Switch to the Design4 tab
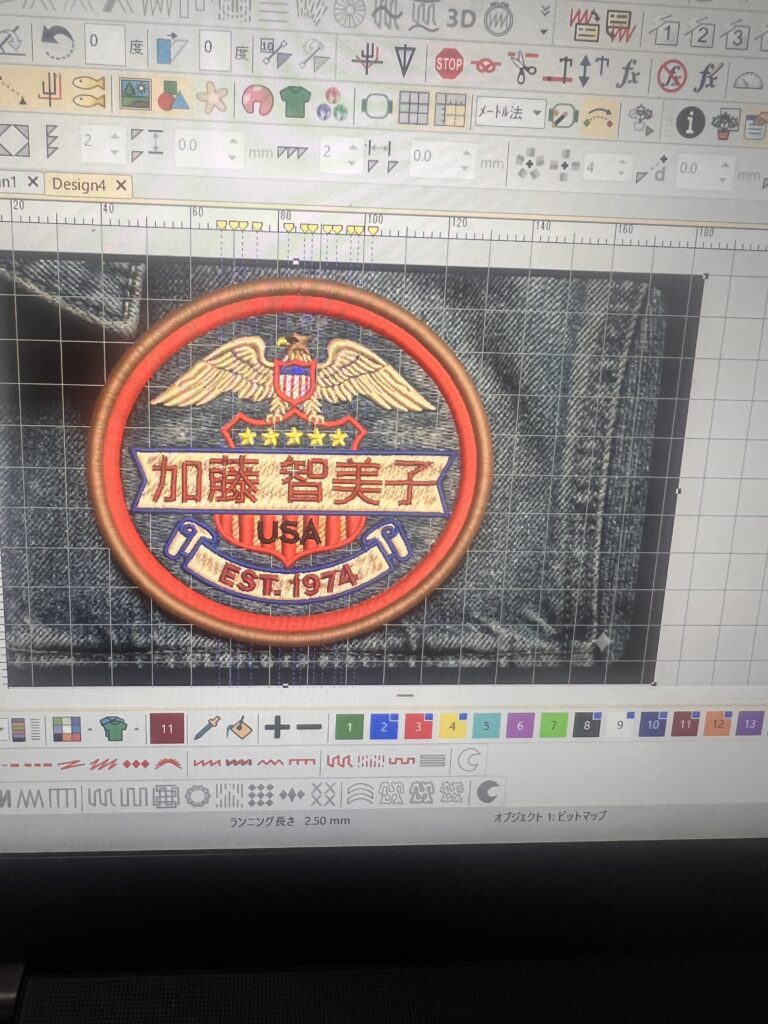Screen dimensions: 768x1024 tap(78, 185)
